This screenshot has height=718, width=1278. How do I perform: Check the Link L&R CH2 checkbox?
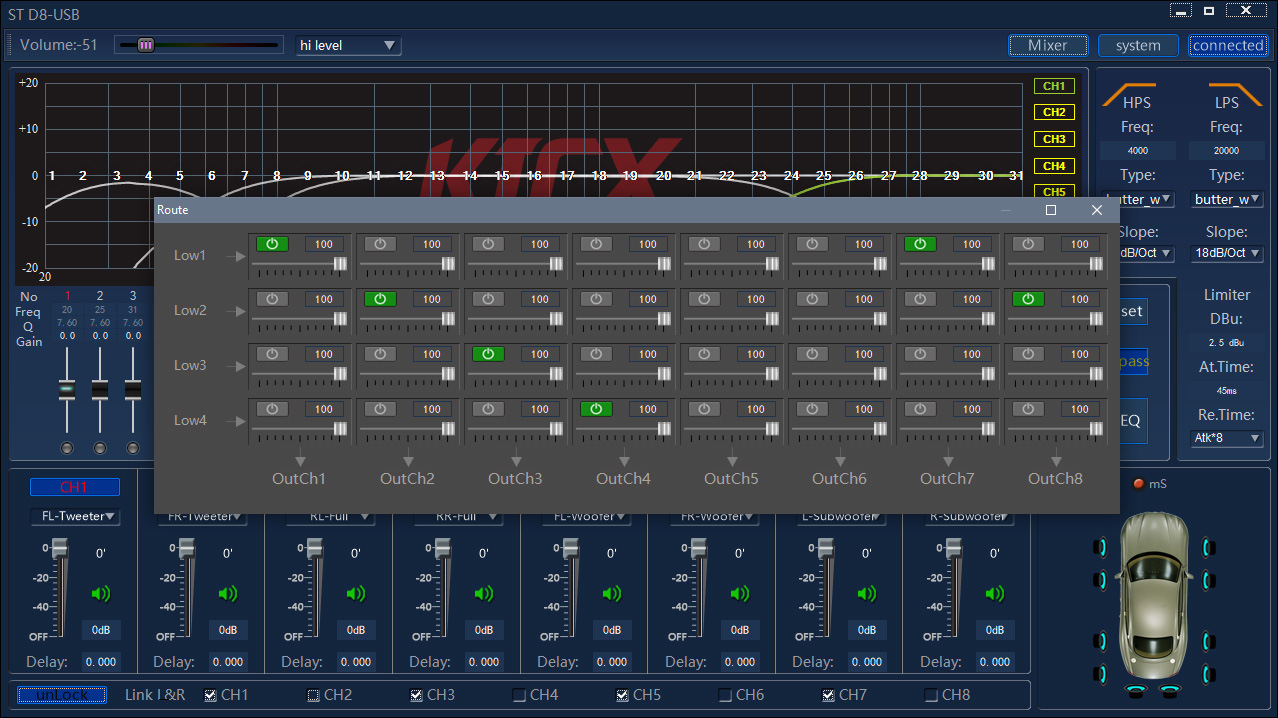313,695
